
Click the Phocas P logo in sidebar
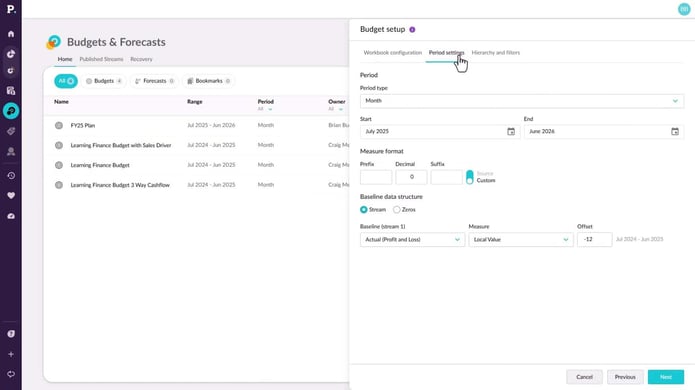[x=11, y=9]
